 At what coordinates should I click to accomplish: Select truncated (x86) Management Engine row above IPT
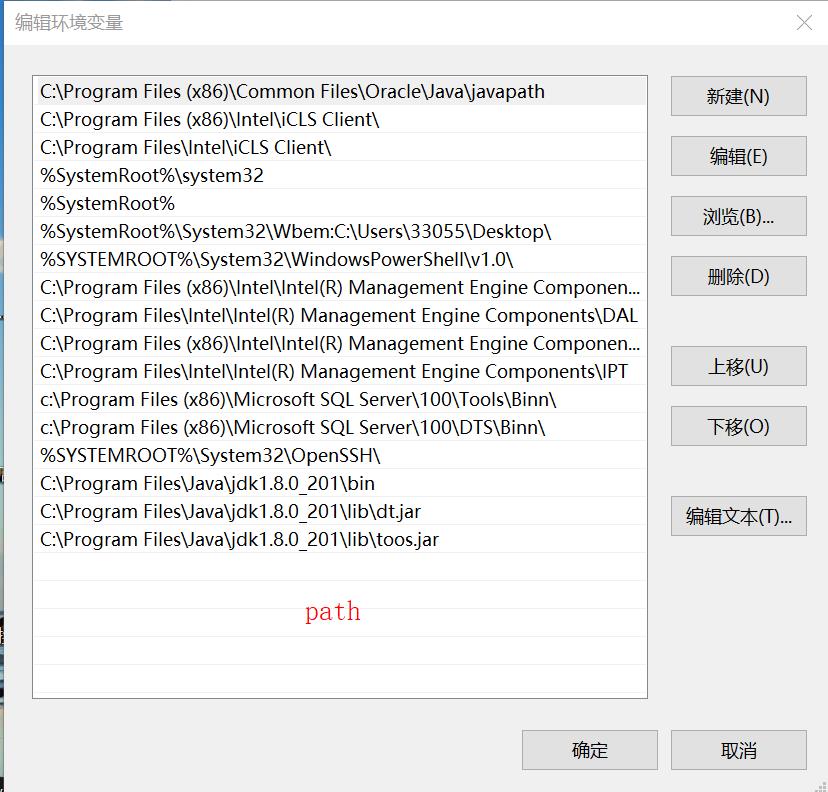click(340, 343)
